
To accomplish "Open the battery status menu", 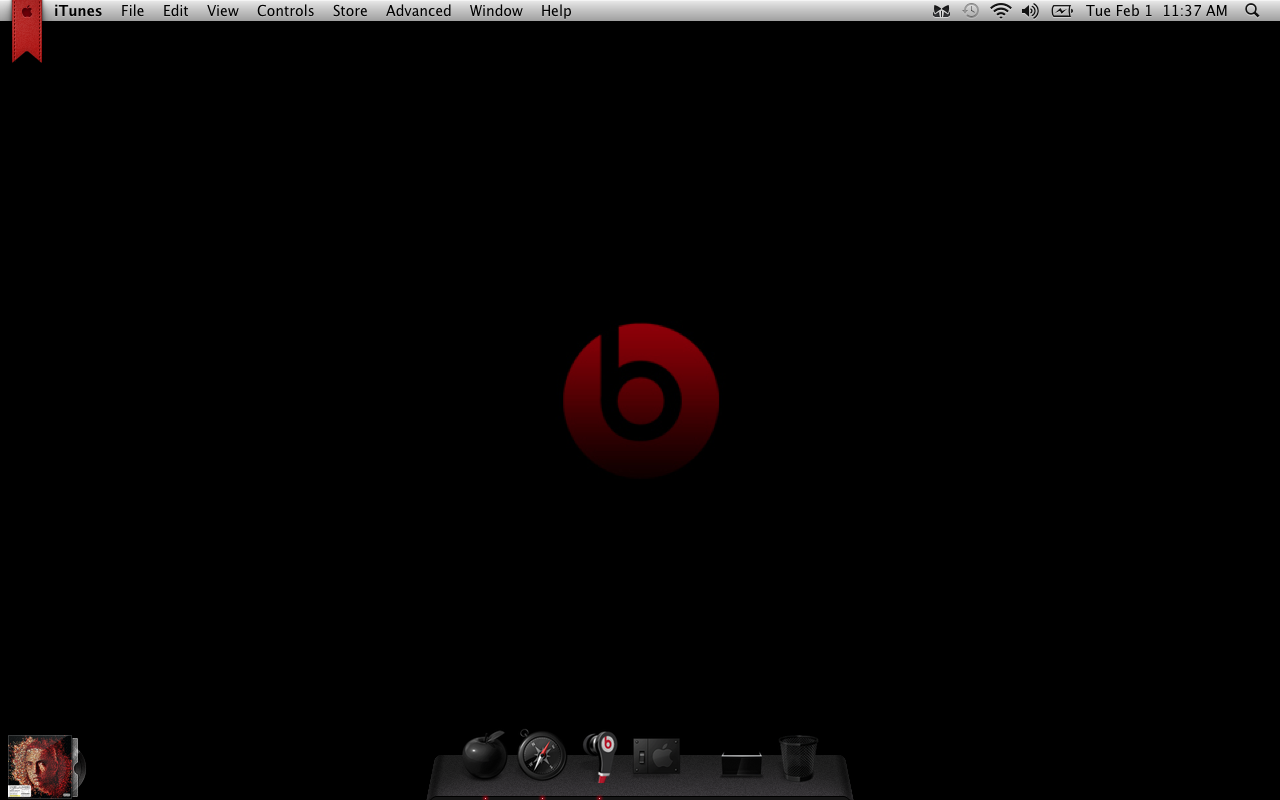I will tap(1062, 11).
